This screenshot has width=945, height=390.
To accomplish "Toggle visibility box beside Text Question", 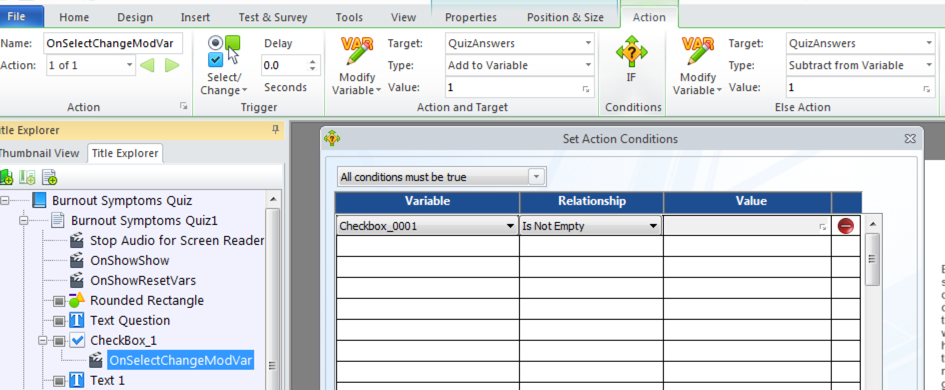I will (x=58, y=321).
